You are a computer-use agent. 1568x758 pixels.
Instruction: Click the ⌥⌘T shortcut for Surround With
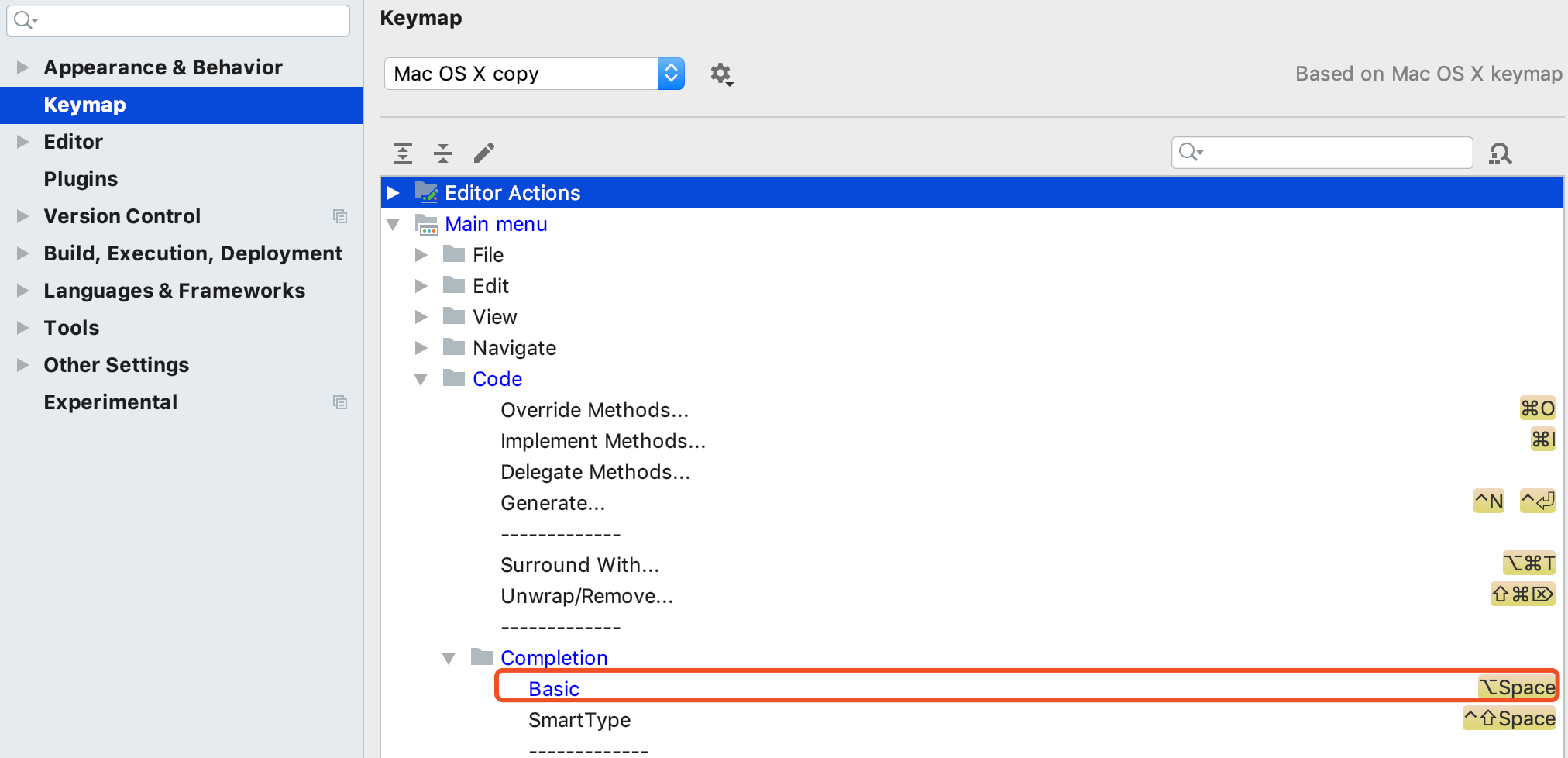tap(1529, 563)
